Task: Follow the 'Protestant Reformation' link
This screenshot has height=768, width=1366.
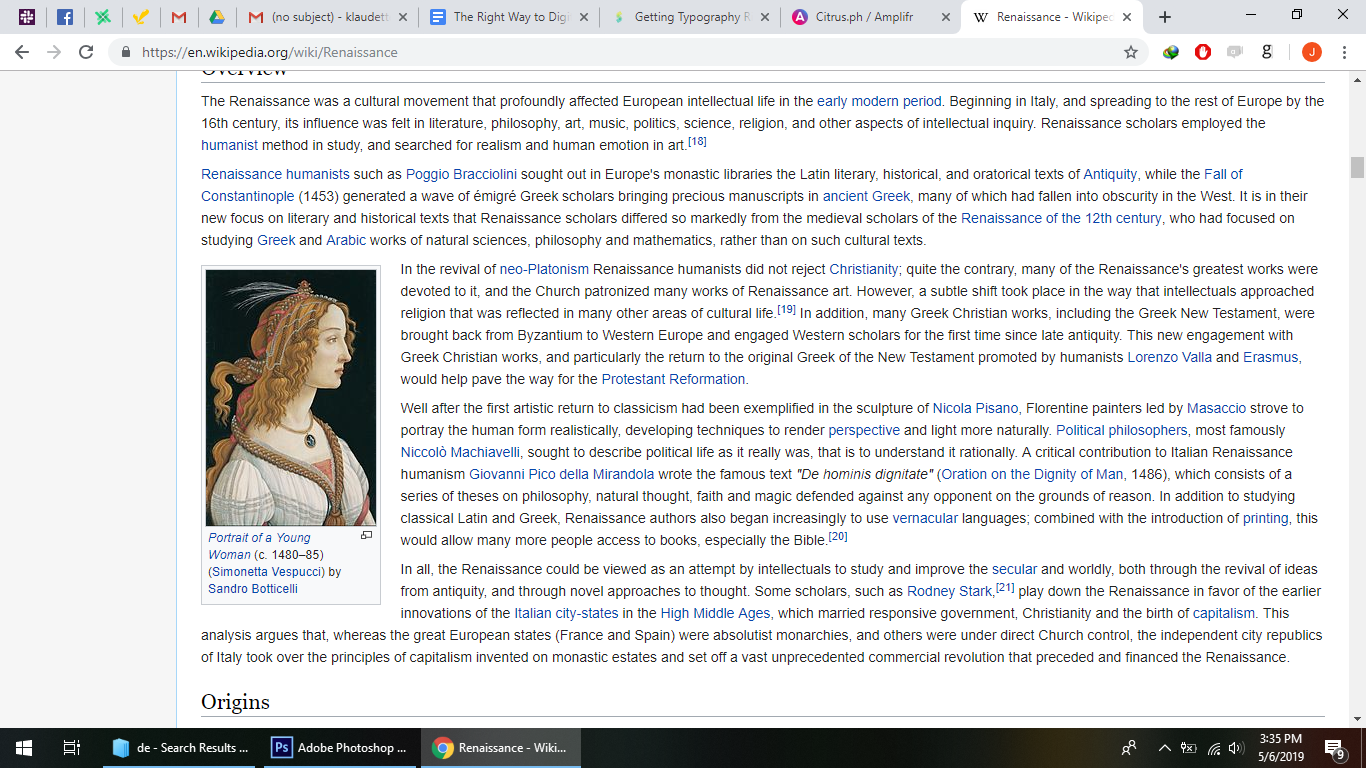Action: click(674, 379)
